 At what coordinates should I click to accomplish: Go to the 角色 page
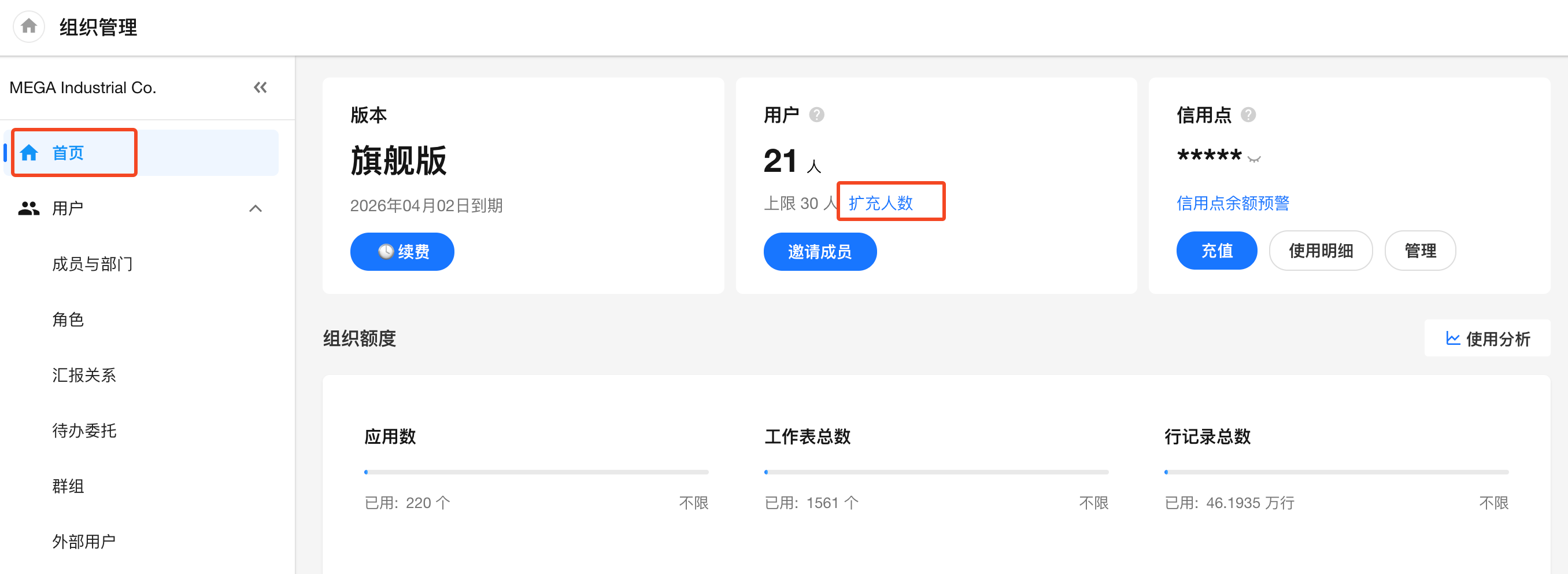[68, 319]
